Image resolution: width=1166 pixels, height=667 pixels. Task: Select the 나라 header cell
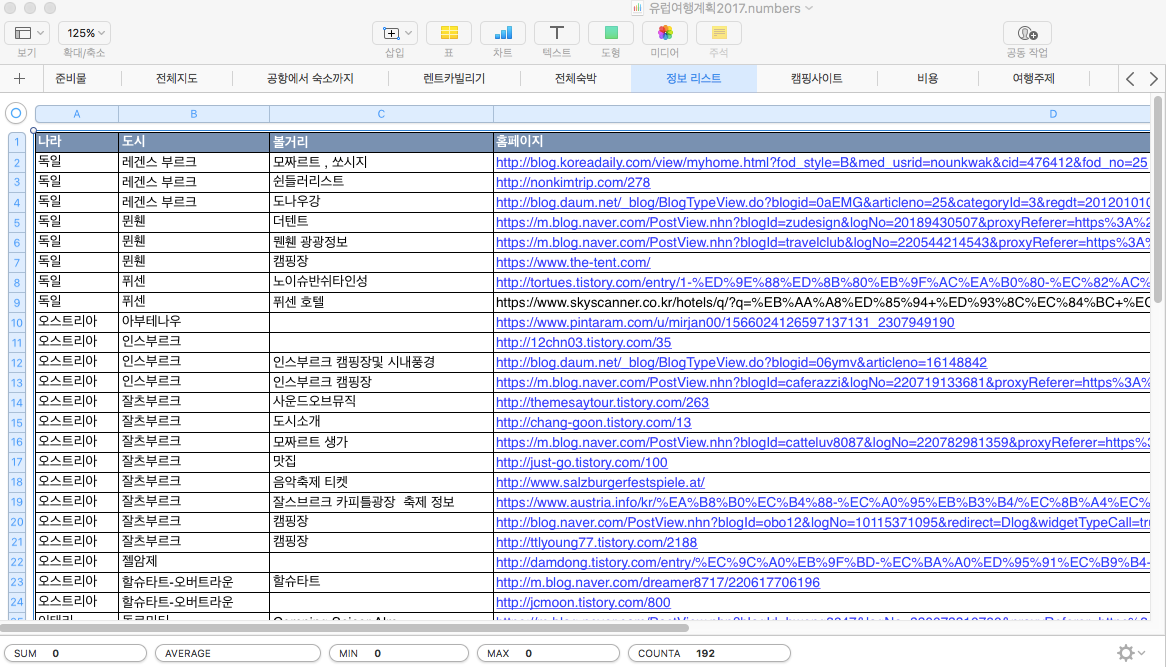click(77, 141)
